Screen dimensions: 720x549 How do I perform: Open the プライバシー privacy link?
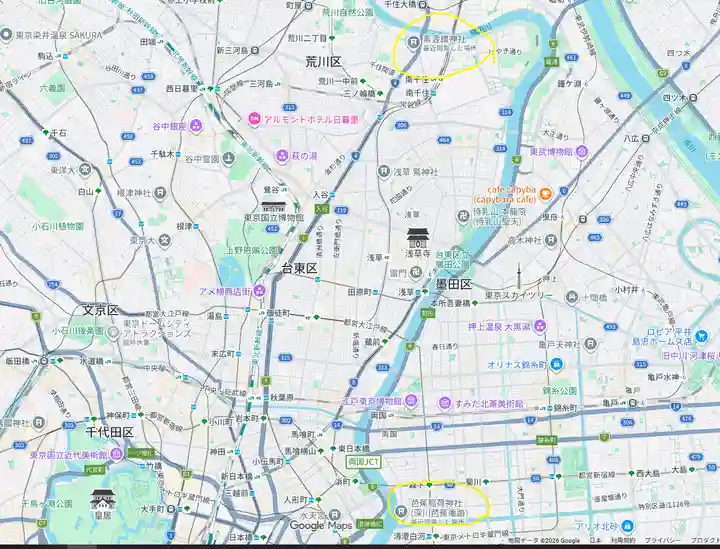664,540
